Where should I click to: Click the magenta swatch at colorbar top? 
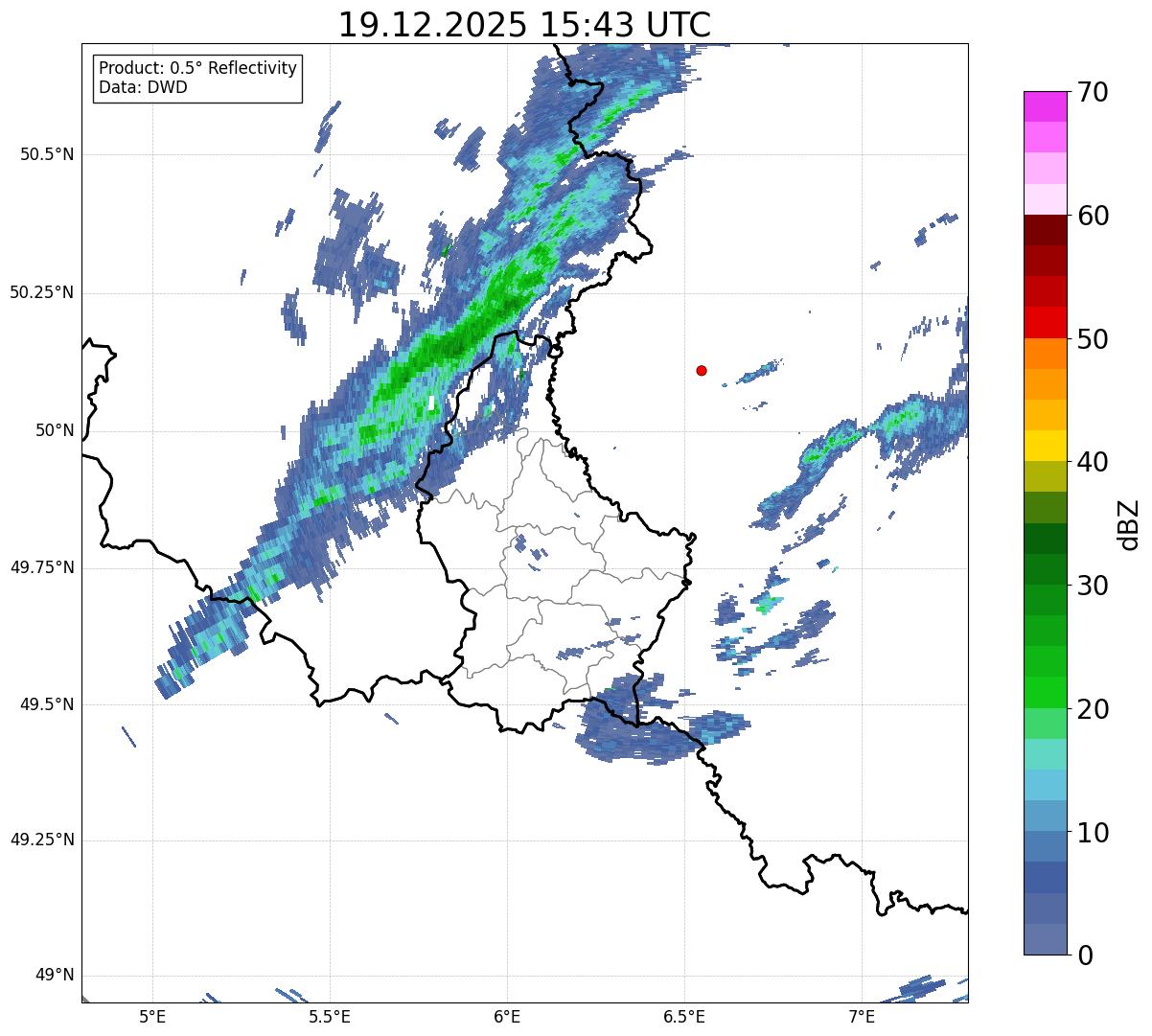click(x=1045, y=106)
